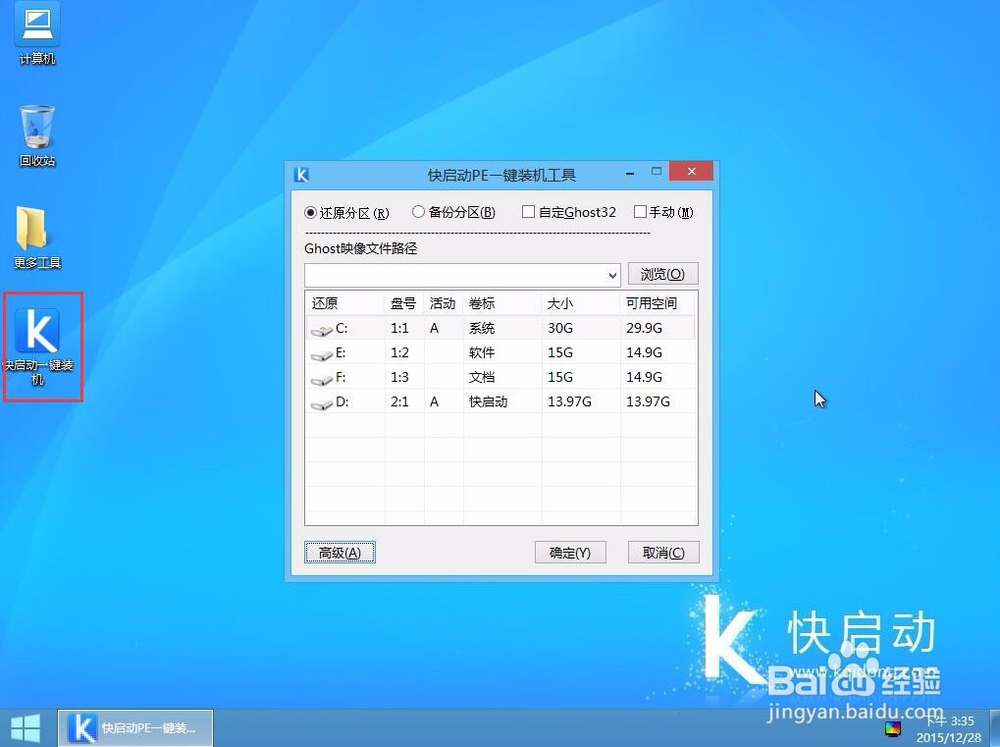1000x747 pixels.
Task: Confirm with the 确定(Y) button
Action: pyautogui.click(x=570, y=552)
